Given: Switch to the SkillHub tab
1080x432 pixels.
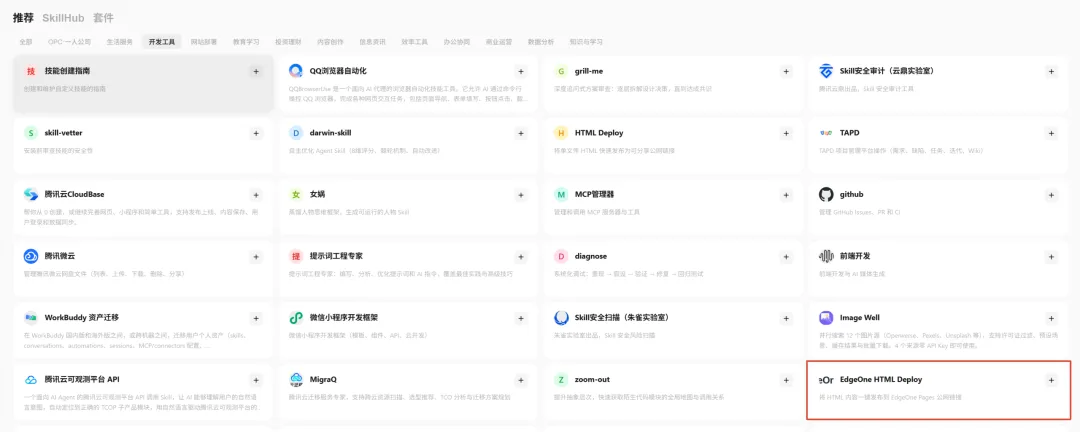Looking at the screenshot, I should pyautogui.click(x=63, y=18).
